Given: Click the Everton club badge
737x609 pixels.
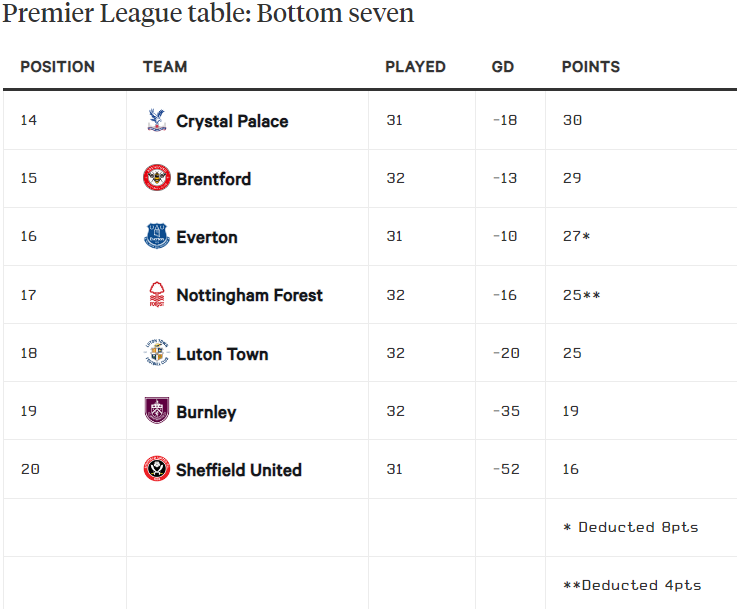Looking at the screenshot, I should (x=157, y=236).
